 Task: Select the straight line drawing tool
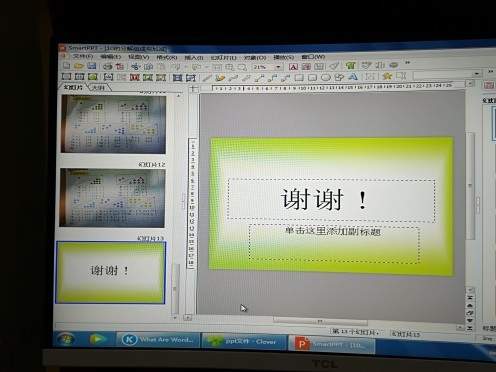(x=207, y=78)
